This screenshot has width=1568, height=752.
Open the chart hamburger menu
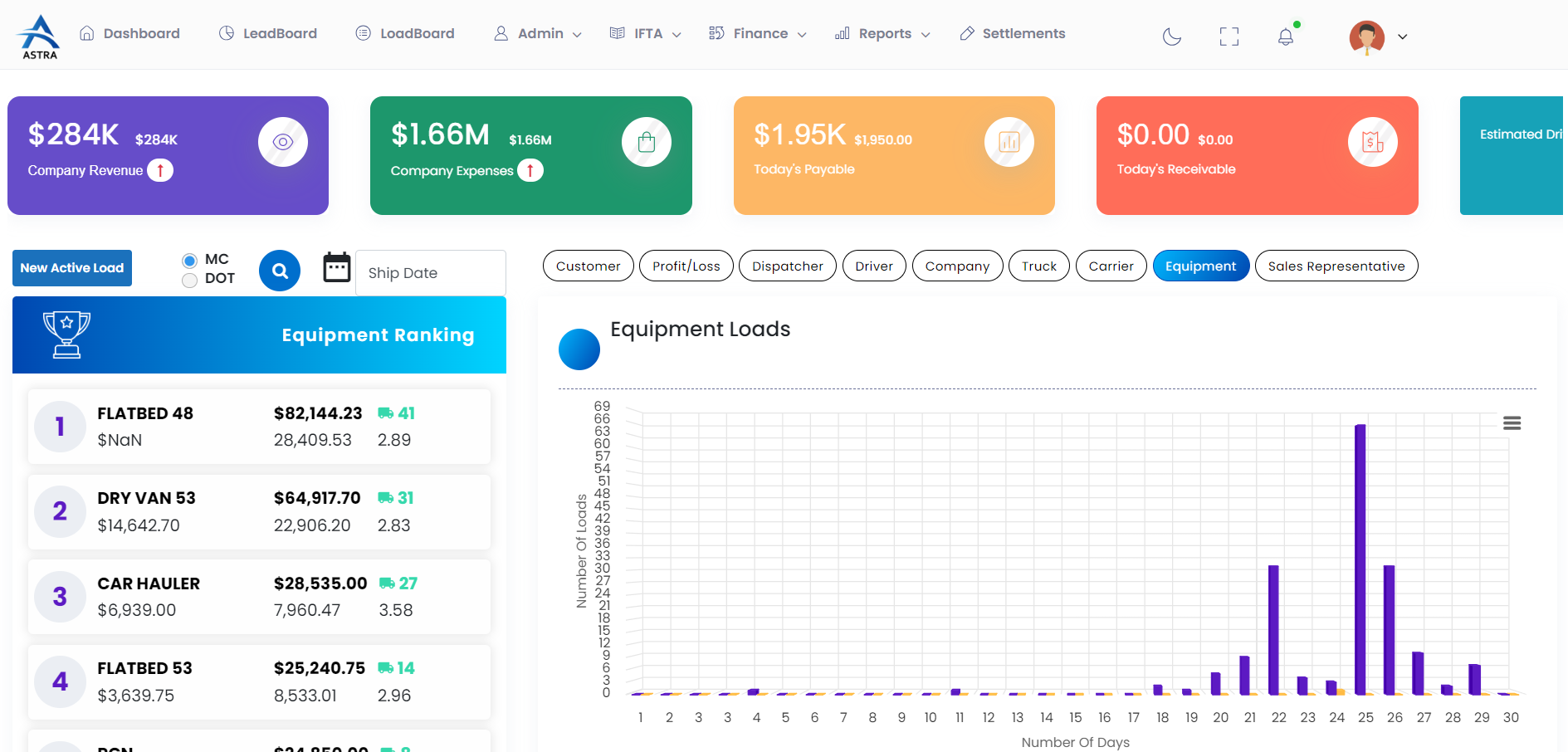[x=1512, y=423]
